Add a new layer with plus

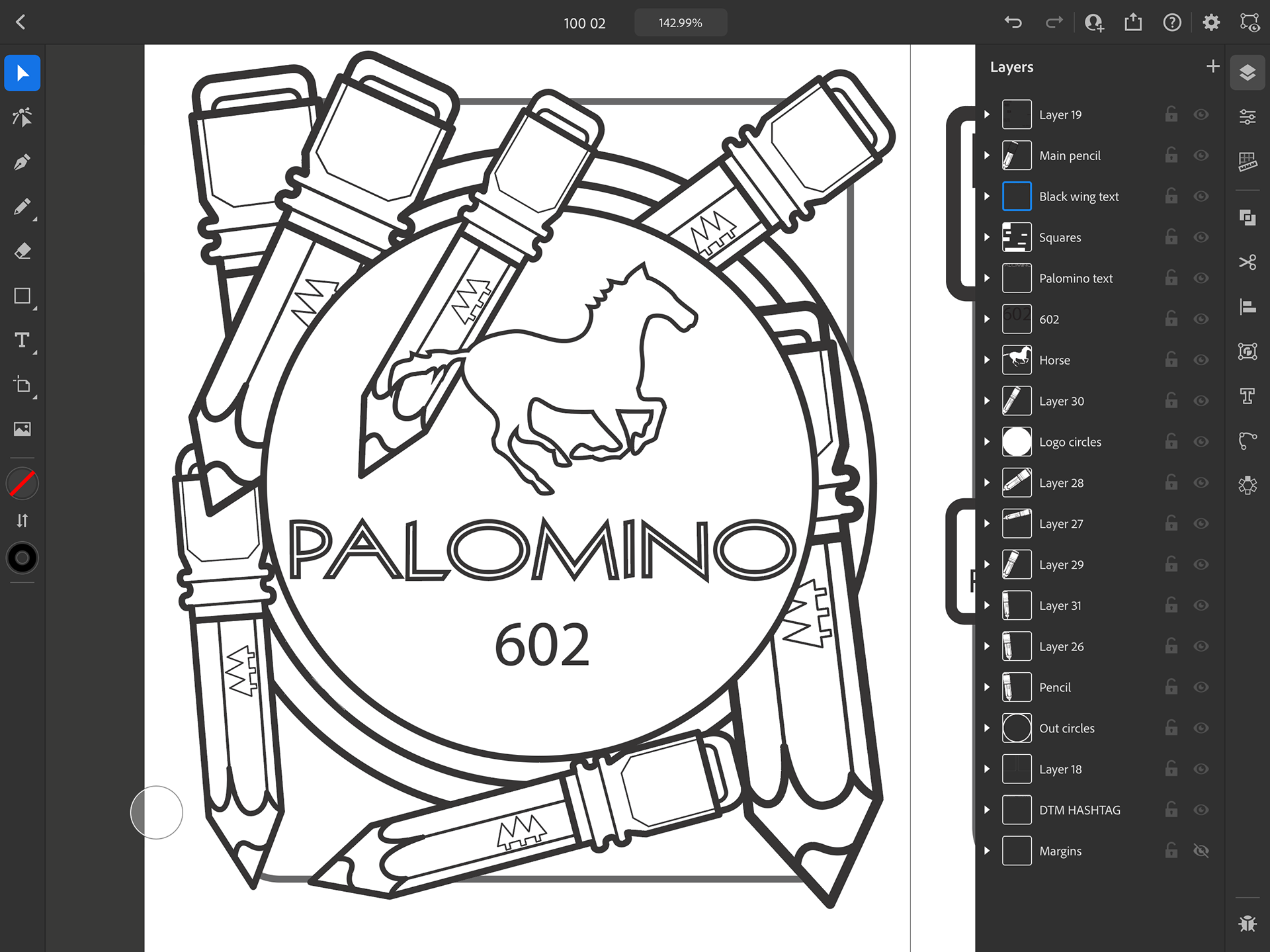[1212, 66]
